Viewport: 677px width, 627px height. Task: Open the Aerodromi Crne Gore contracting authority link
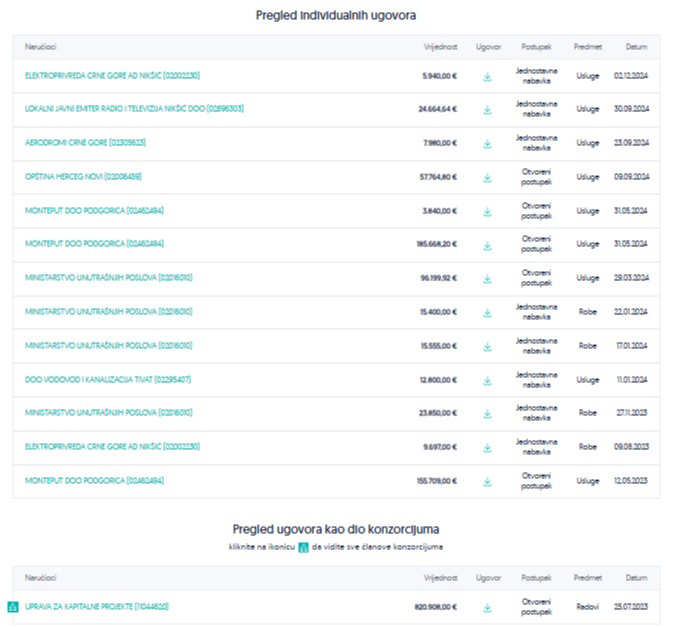pos(83,144)
